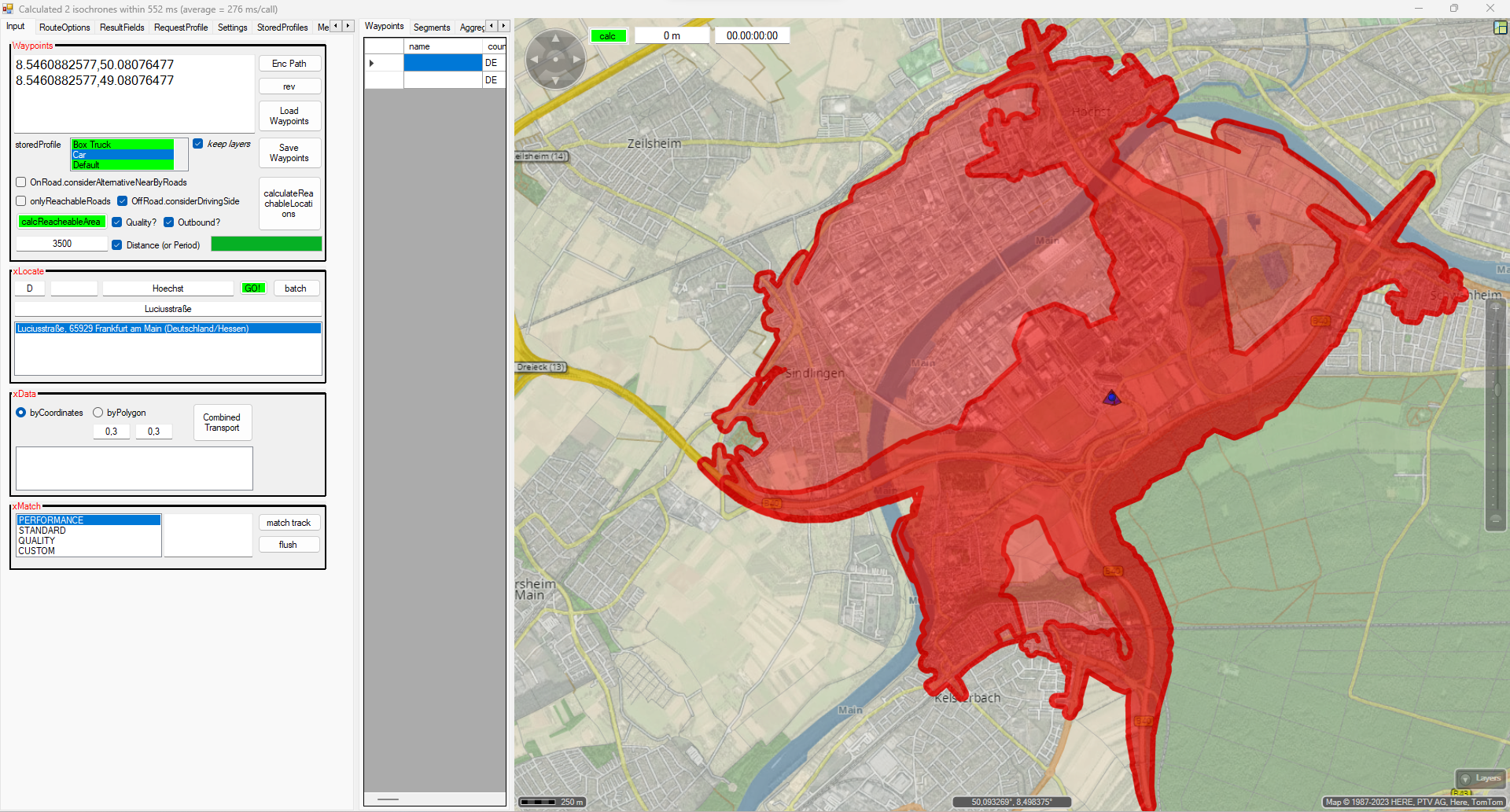
Task: Select QUALITY in the xMatch list
Action: [37, 541]
